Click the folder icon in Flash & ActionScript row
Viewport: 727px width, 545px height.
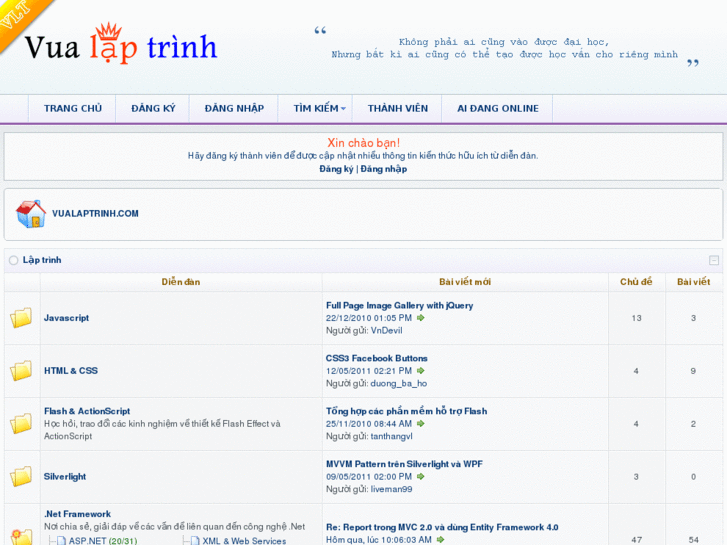tap(21, 423)
